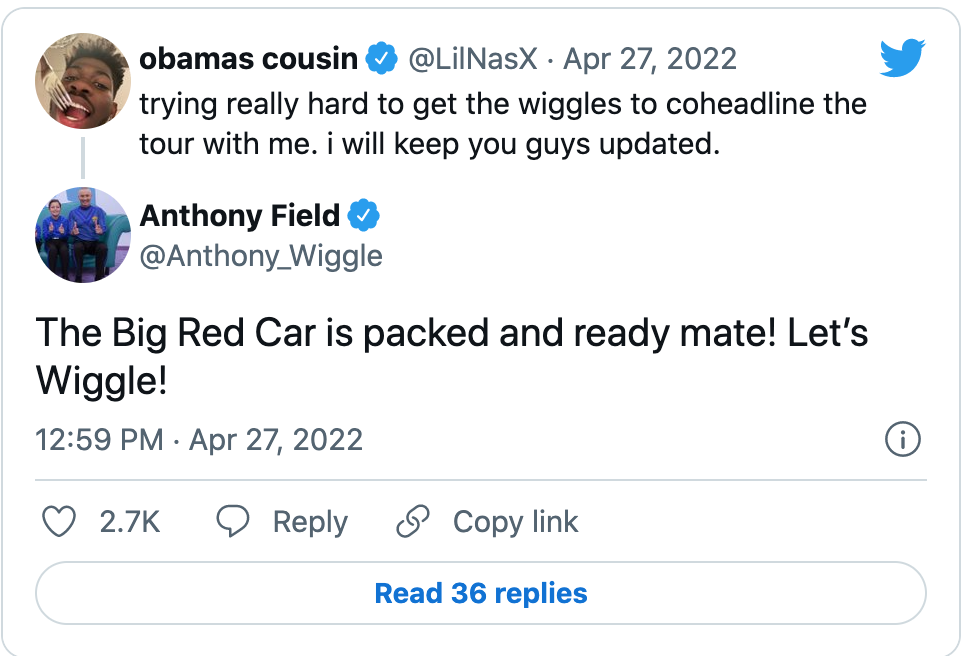Image resolution: width=978 pixels, height=656 pixels.
Task: Click verified badge next to obamas cousin
Action: point(381,59)
